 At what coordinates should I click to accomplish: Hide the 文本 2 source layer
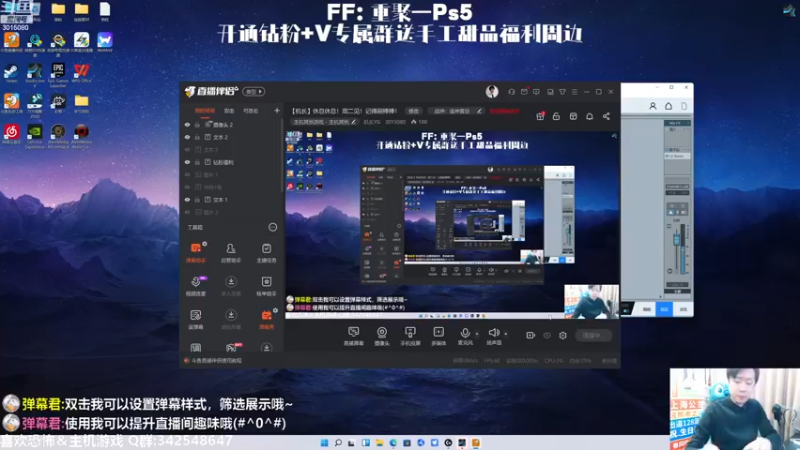[187, 137]
